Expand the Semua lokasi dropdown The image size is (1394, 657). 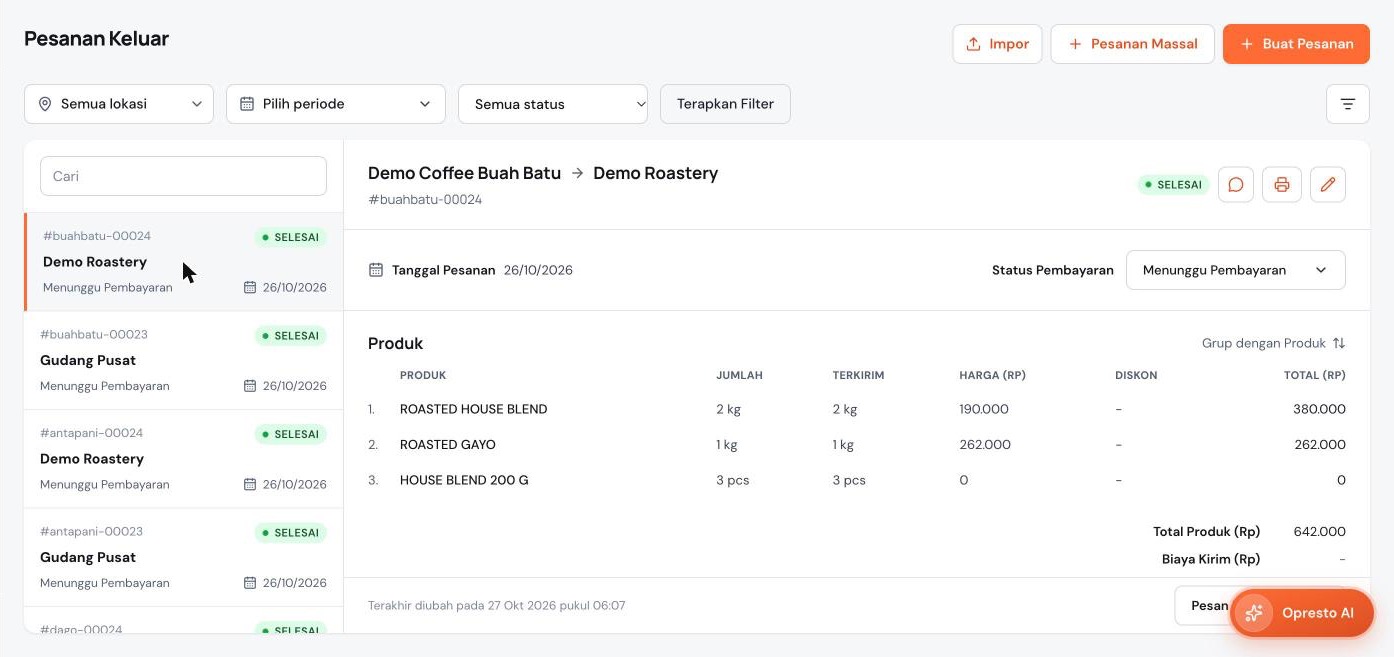coord(119,104)
